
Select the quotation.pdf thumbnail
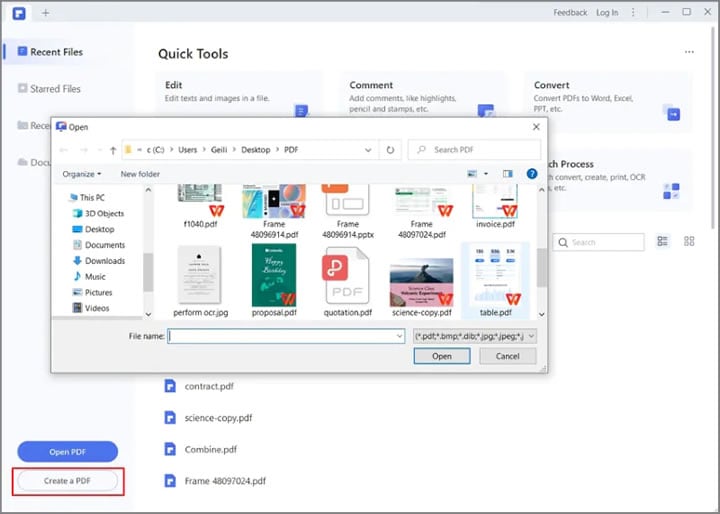[347, 281]
